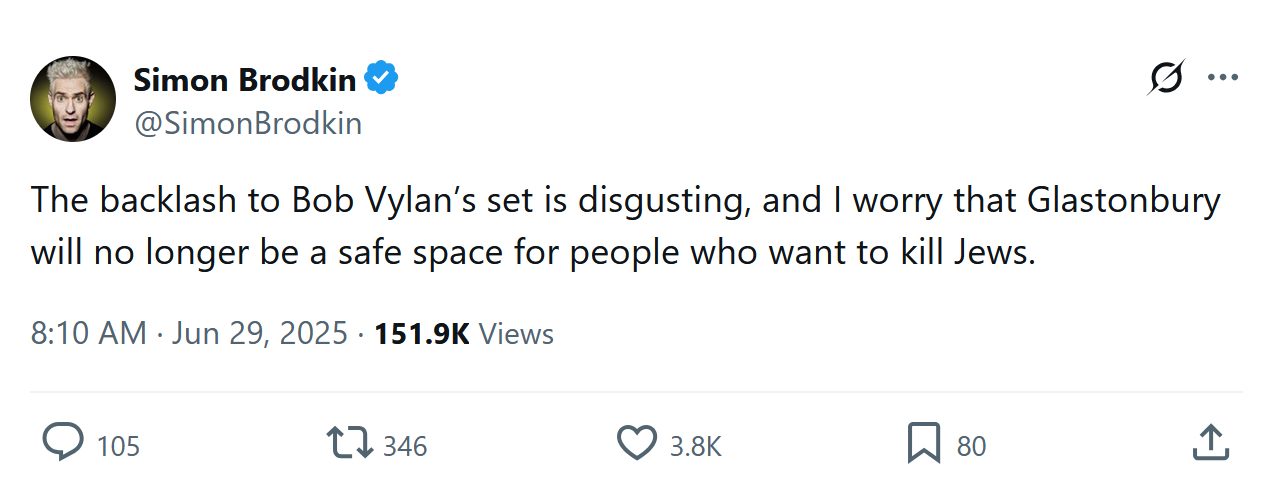Open the repost arrows menu
1274x489 pixels.
(x=350, y=444)
